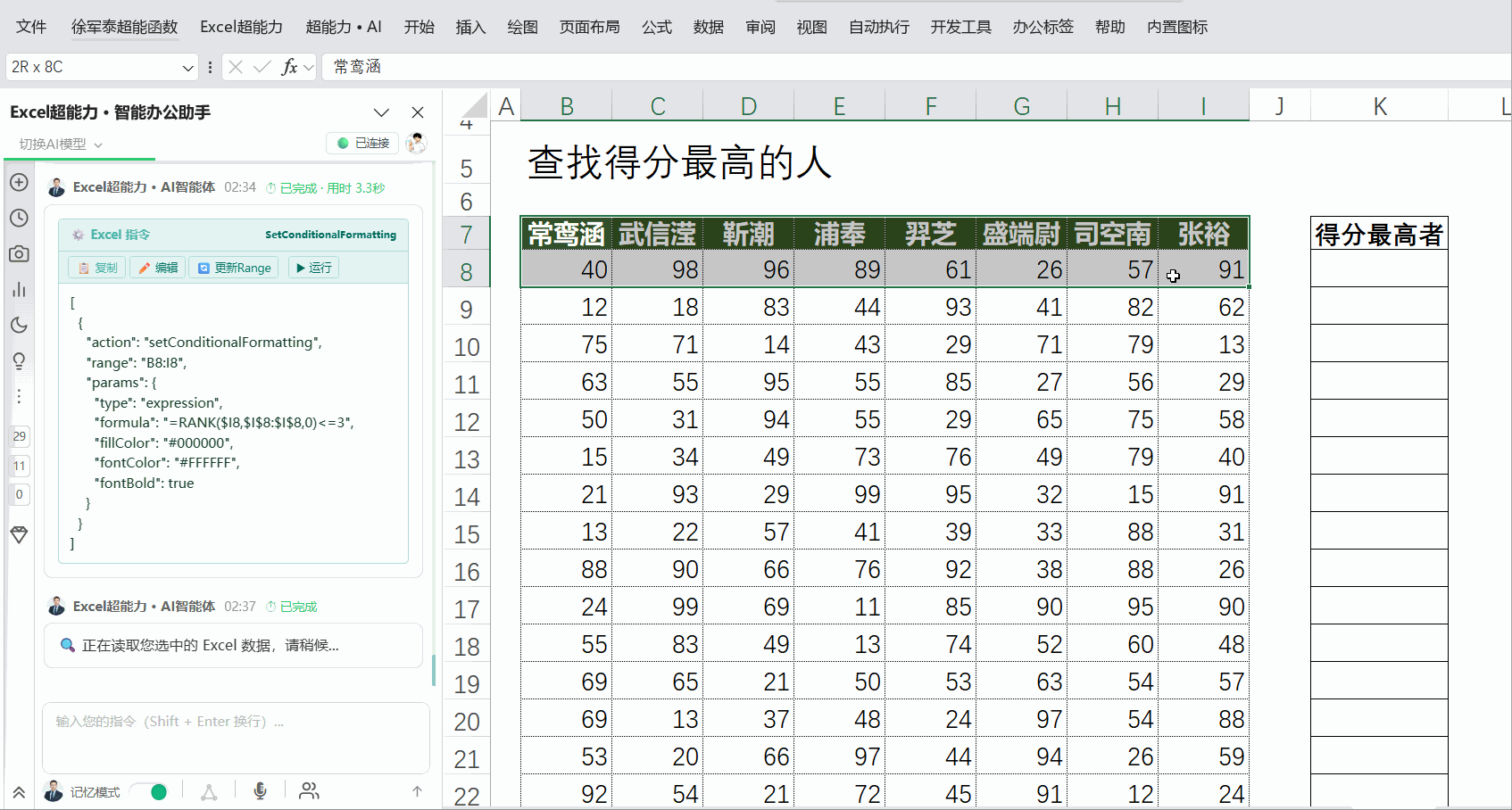Select row 12 header
This screenshot has width=1512, height=810.
click(466, 421)
